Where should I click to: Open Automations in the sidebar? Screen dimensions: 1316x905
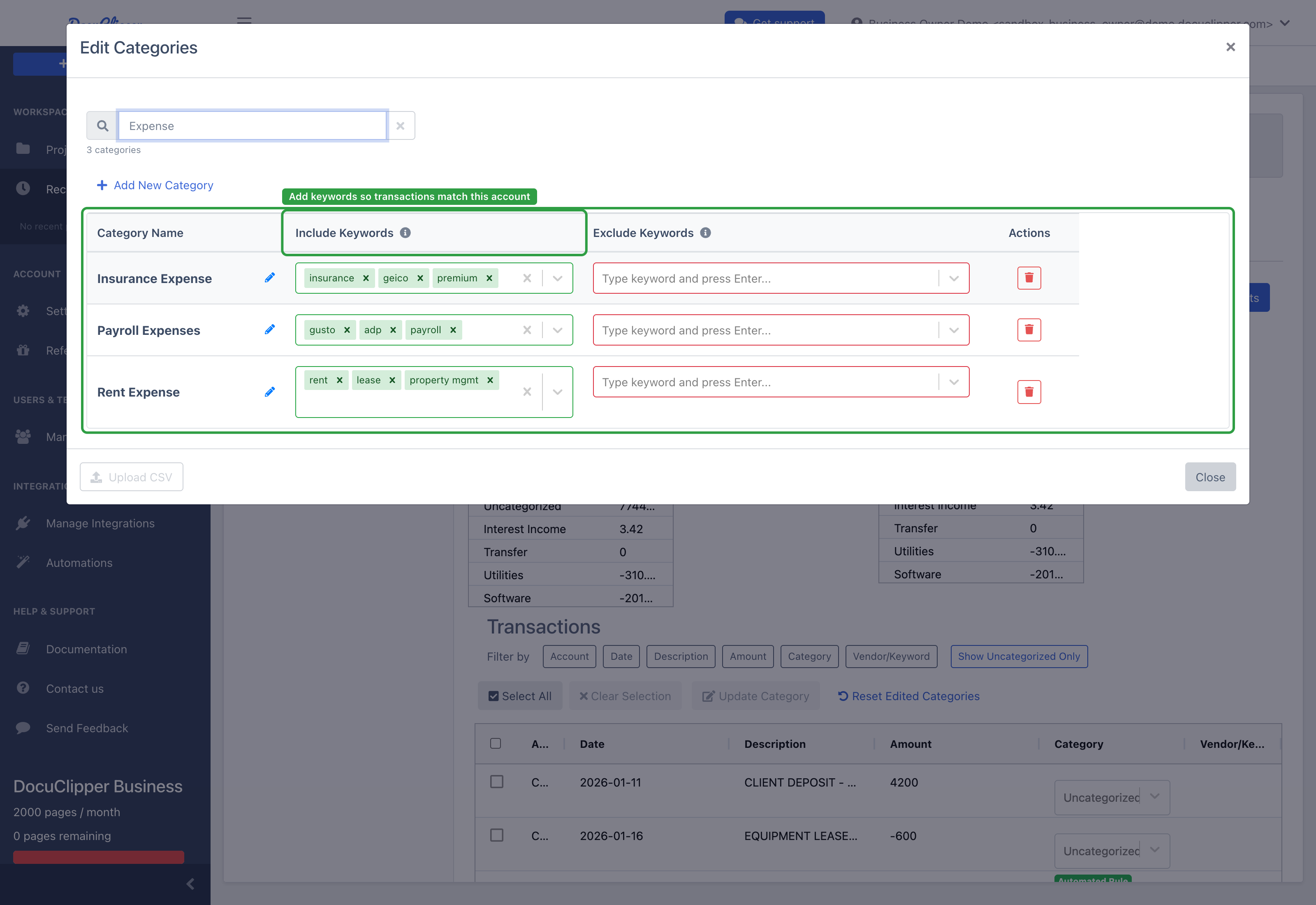[x=79, y=562]
